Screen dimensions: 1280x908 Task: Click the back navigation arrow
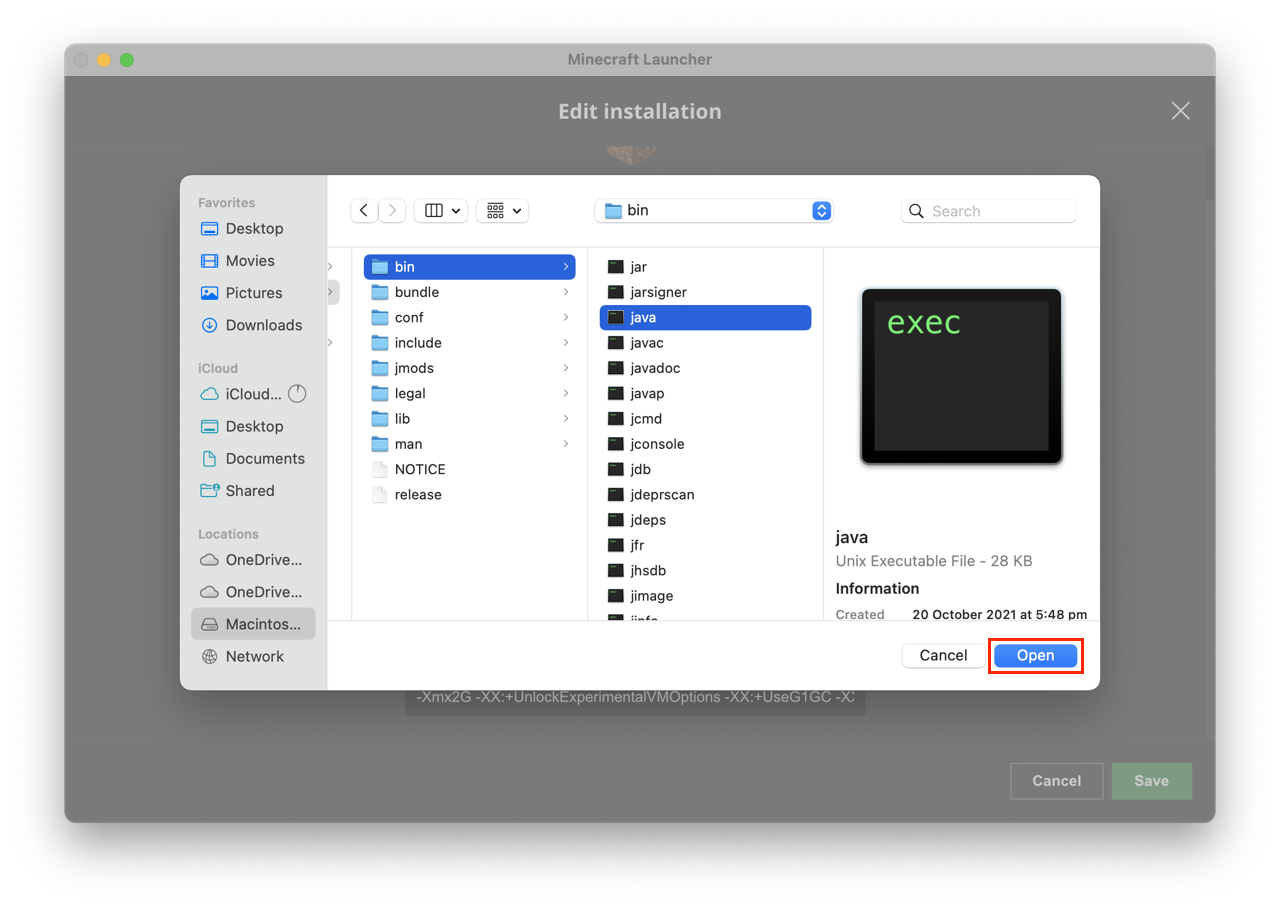click(x=364, y=210)
